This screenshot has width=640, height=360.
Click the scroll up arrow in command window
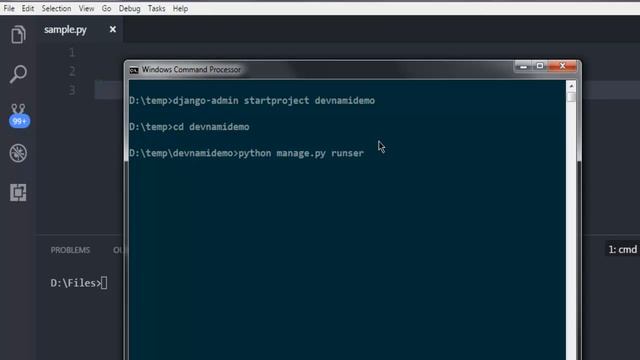point(571,86)
